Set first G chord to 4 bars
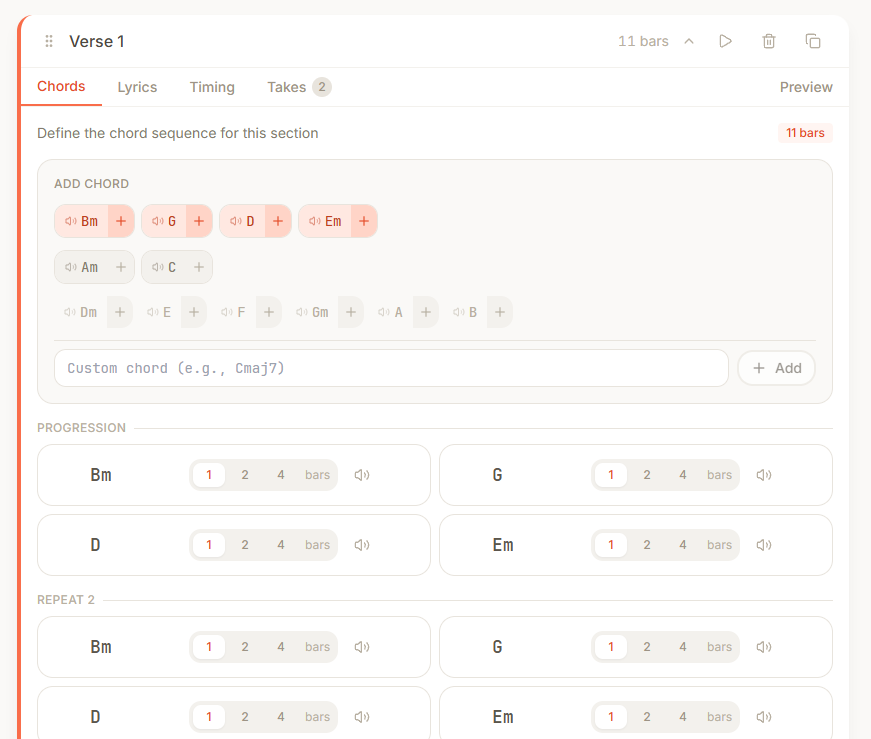 (683, 475)
